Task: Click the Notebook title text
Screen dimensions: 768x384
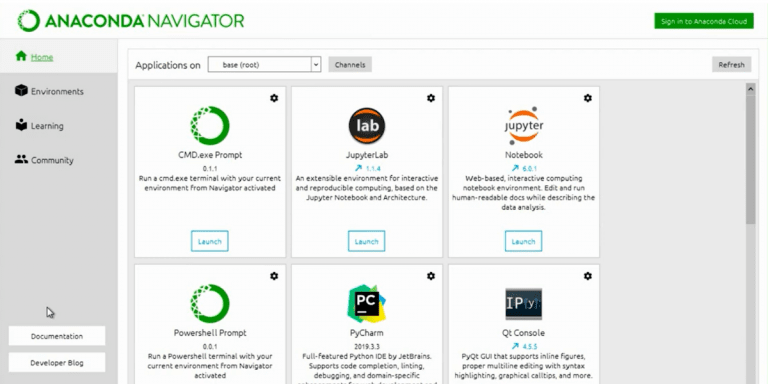Action: [x=524, y=155]
